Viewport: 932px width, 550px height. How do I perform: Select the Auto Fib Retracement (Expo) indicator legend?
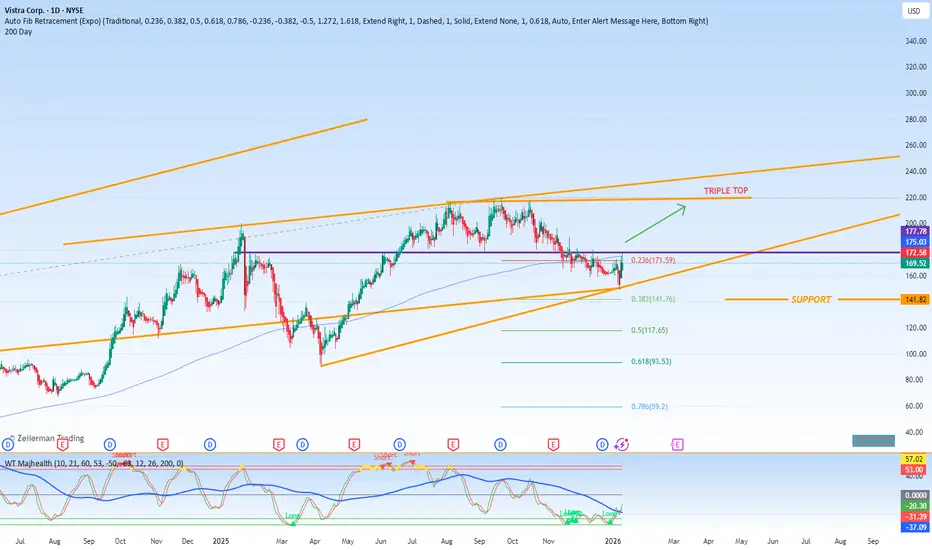click(356, 21)
